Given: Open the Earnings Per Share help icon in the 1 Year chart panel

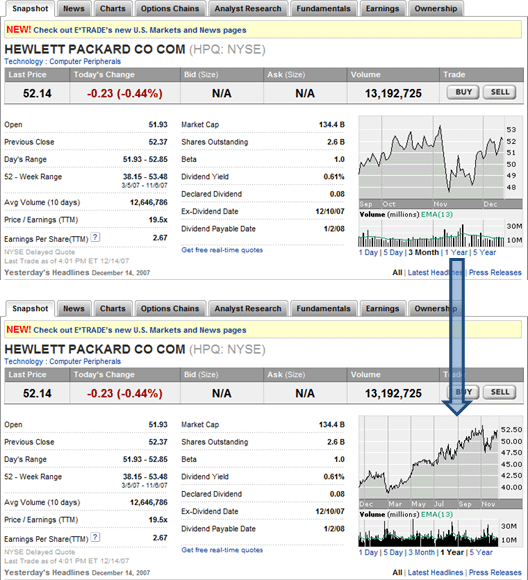Looking at the screenshot, I should coord(95,537).
